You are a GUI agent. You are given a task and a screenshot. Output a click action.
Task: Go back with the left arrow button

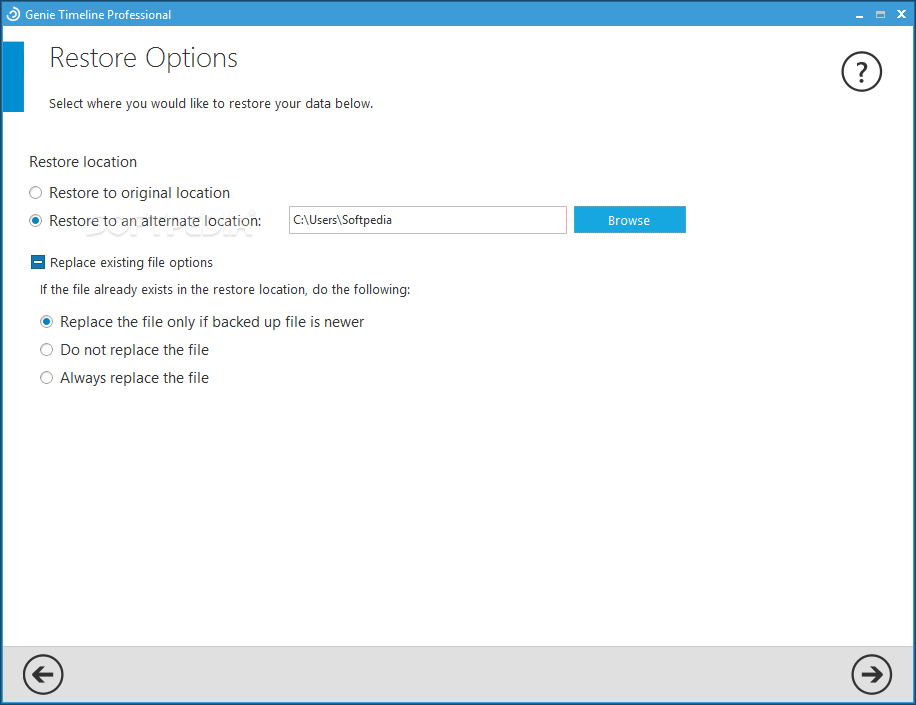pyautogui.click(x=43, y=675)
